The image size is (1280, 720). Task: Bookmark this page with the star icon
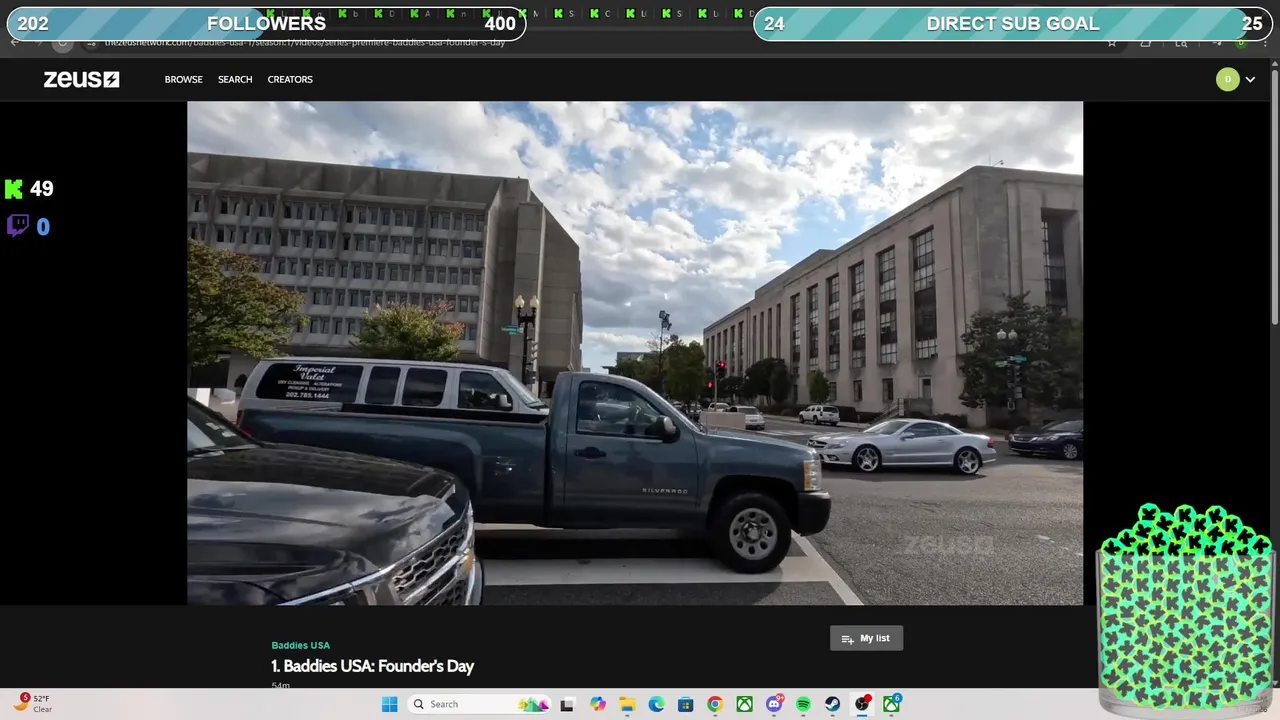tap(1111, 43)
